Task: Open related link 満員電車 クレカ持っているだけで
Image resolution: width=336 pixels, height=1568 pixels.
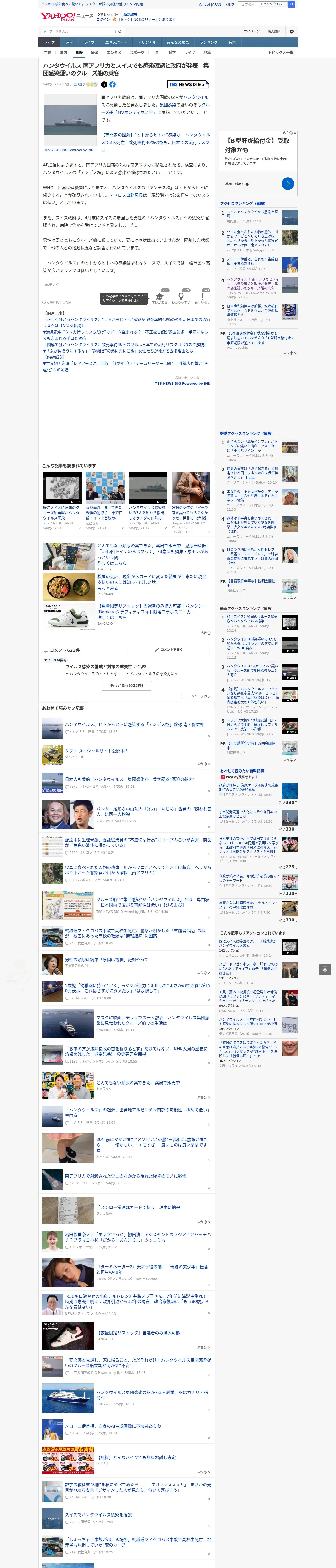Action: point(126,335)
